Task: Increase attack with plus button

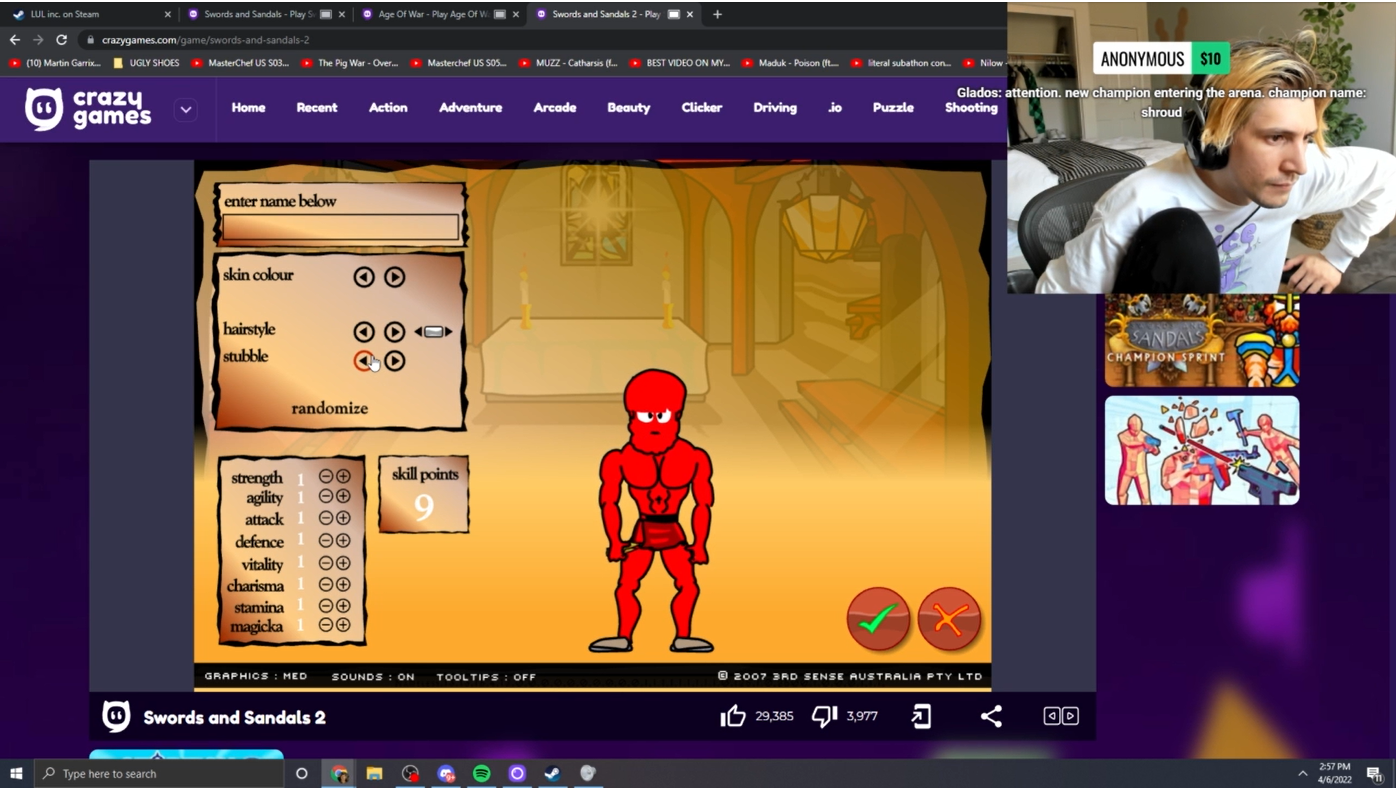Action: [x=343, y=518]
